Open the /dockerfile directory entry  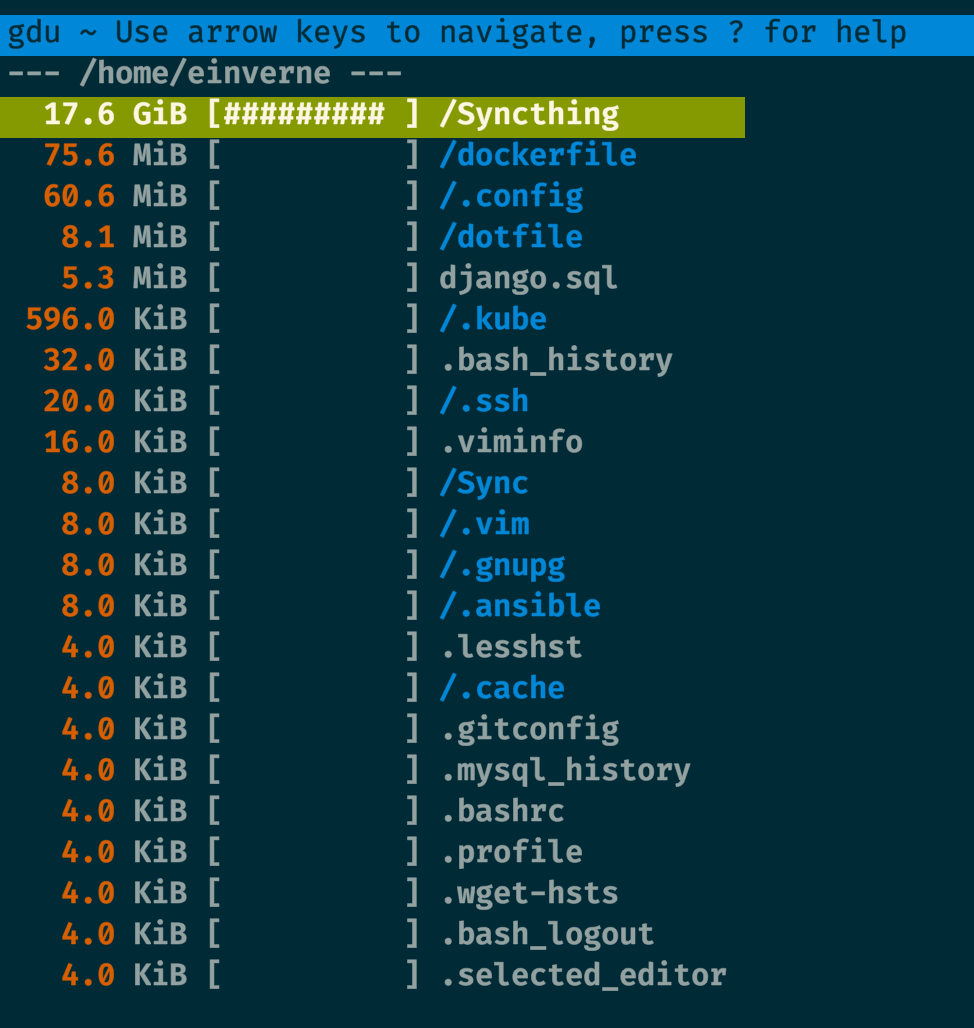click(537, 155)
